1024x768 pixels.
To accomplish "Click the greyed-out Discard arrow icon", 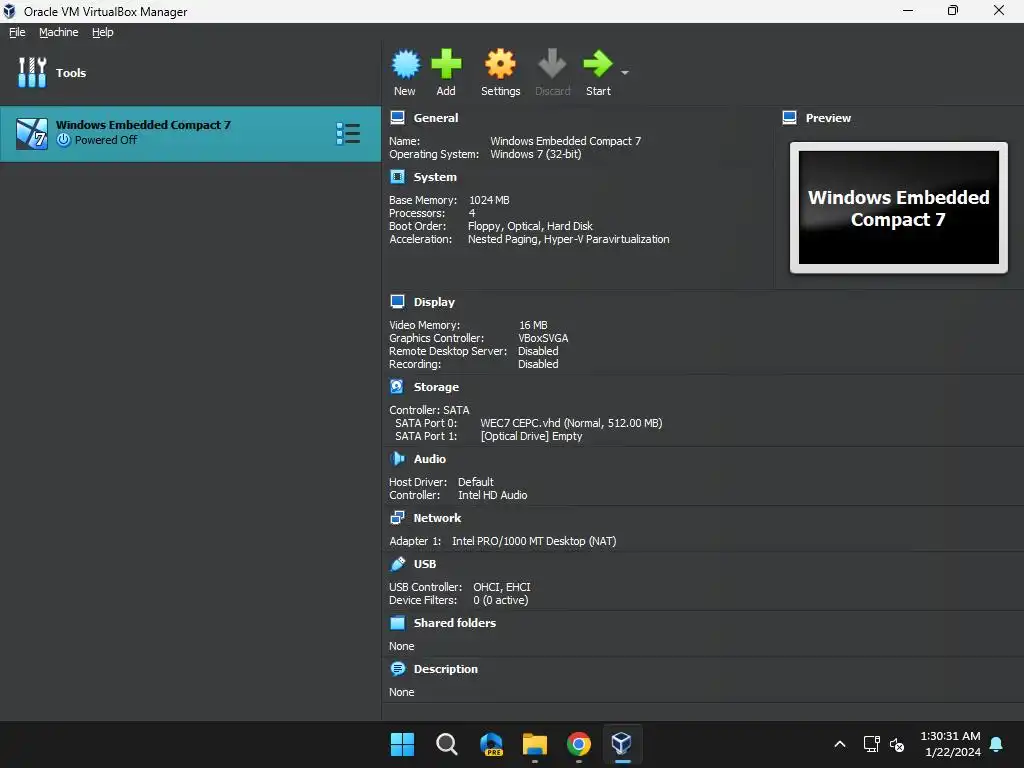I will tap(552, 64).
